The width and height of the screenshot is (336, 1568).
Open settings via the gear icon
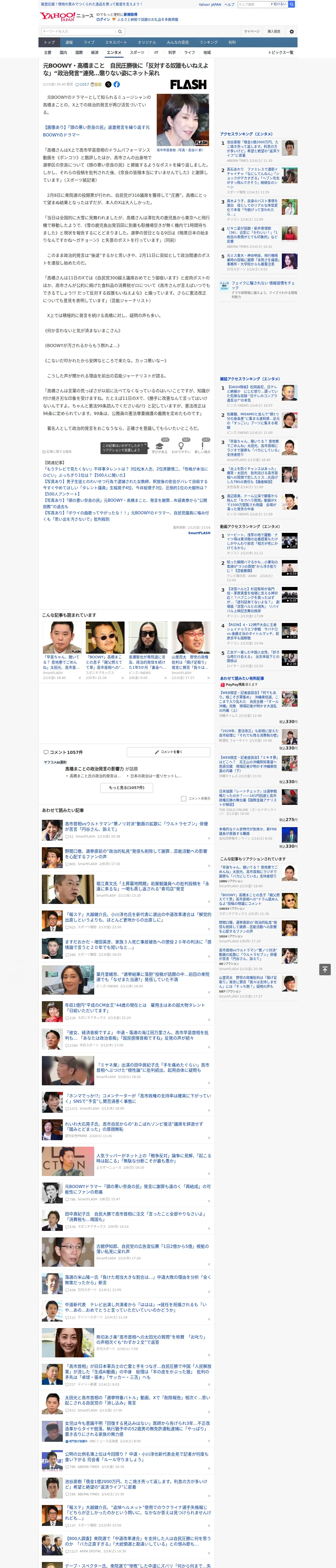click(x=291, y=32)
